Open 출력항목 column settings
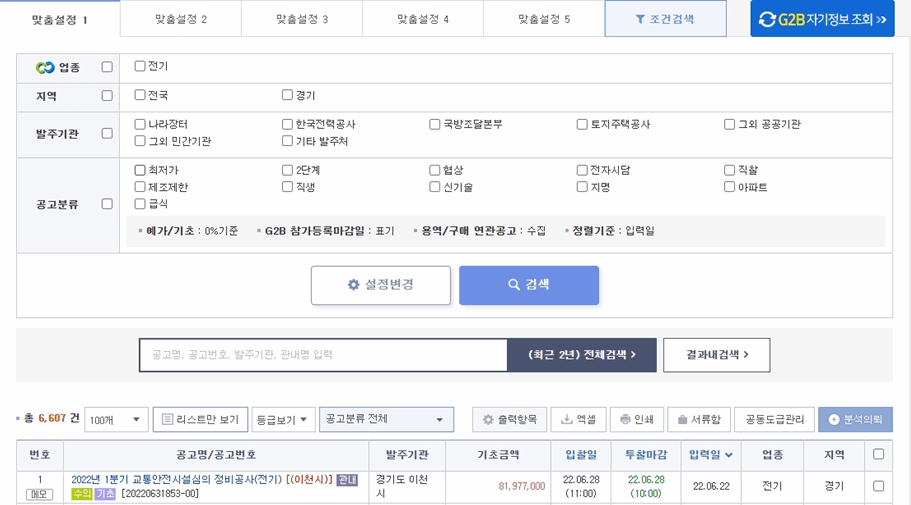Viewport: 911px width, 505px height. point(510,420)
